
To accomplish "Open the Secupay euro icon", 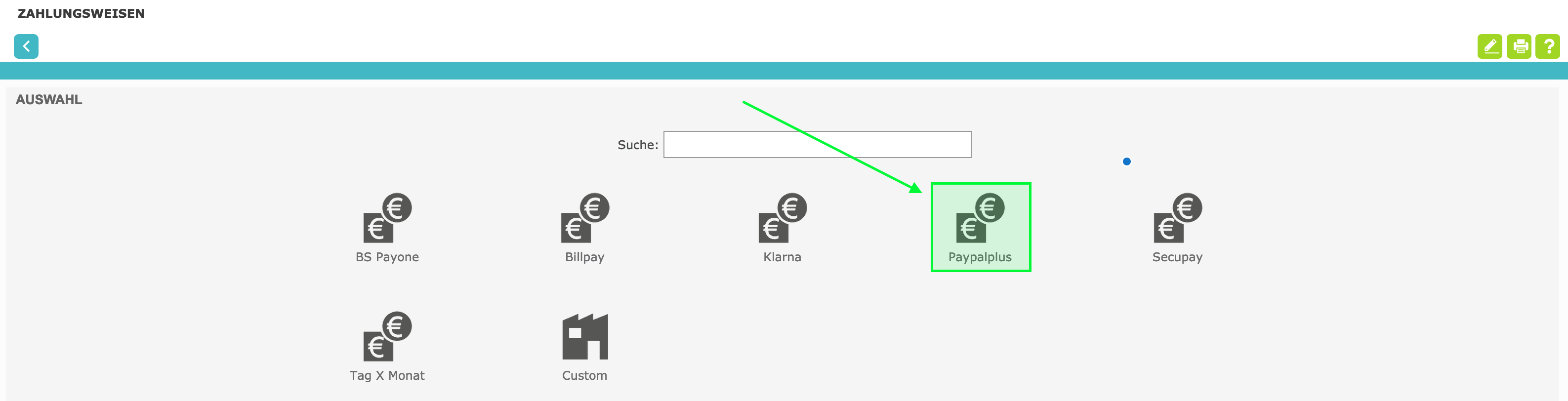I will 1177,218.
